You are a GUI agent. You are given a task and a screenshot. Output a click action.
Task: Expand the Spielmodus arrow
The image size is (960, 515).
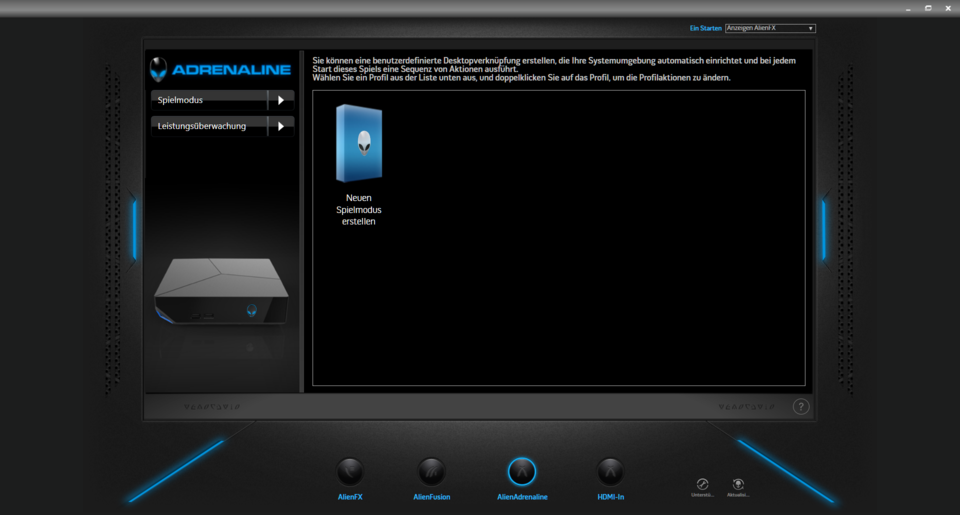281,100
